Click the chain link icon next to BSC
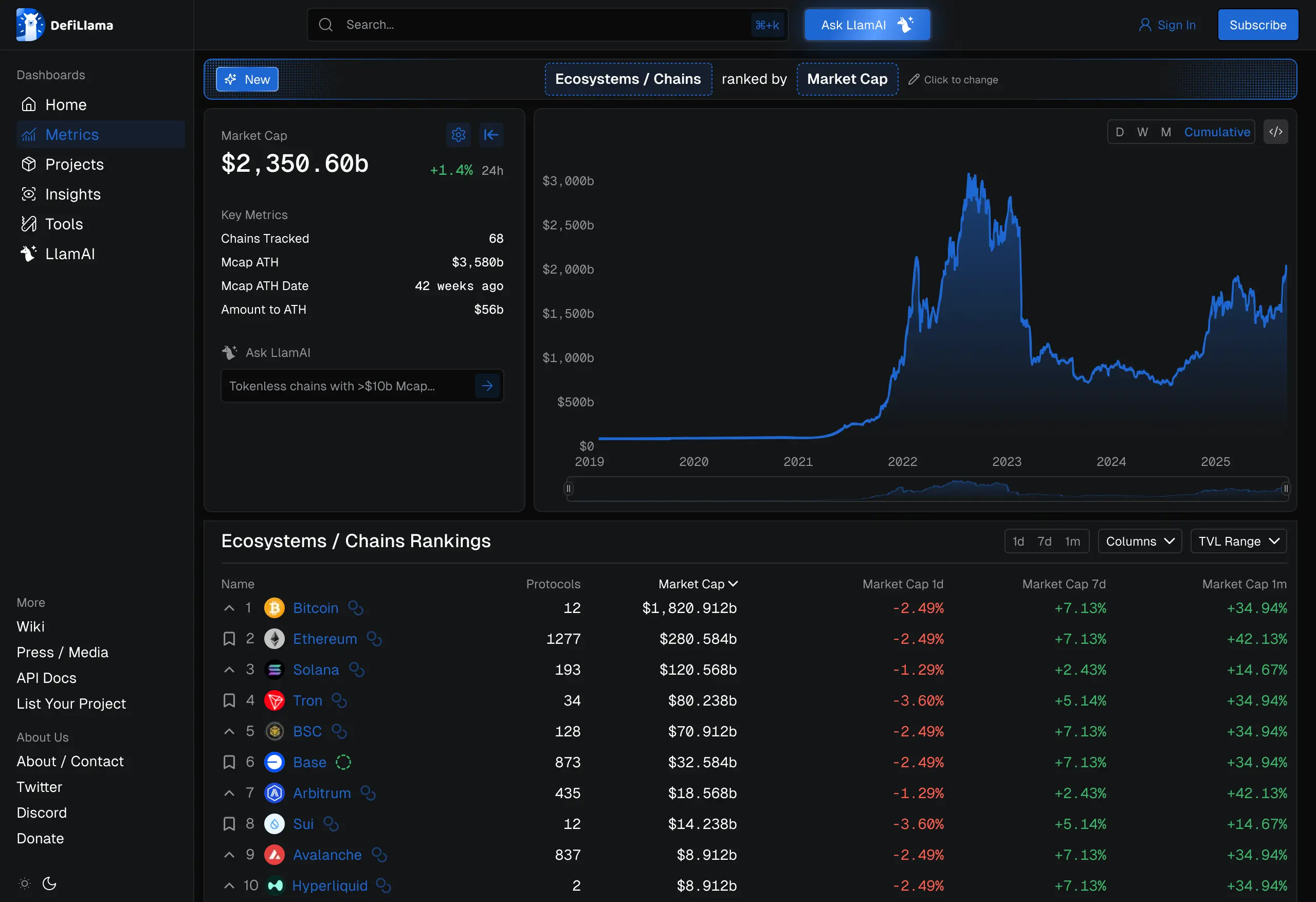Viewport: 1316px width, 902px height. 339,731
